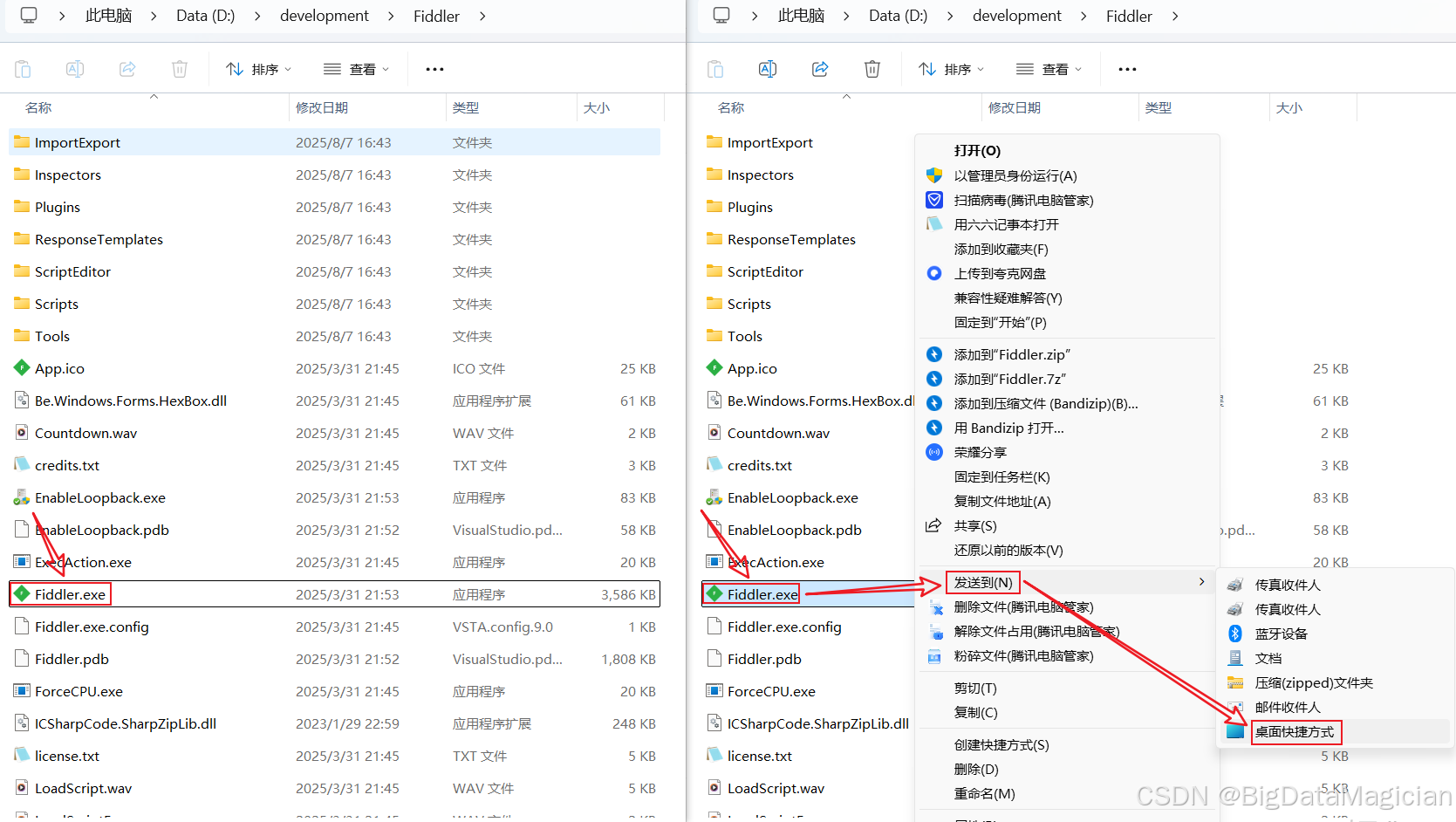Image resolution: width=1456 pixels, height=822 pixels.
Task: Expand chevron after development in left address bar
Action: pyautogui.click(x=391, y=16)
